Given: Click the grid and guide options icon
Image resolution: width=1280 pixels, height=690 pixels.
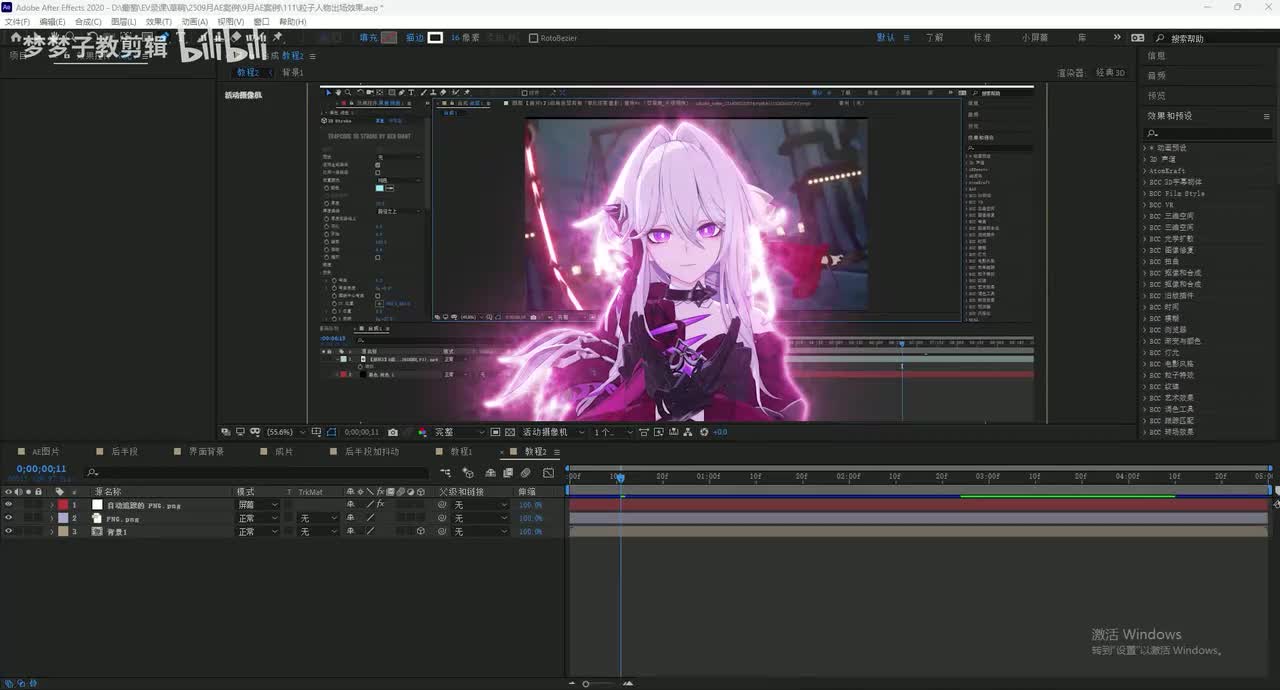Looking at the screenshot, I should click(316, 432).
